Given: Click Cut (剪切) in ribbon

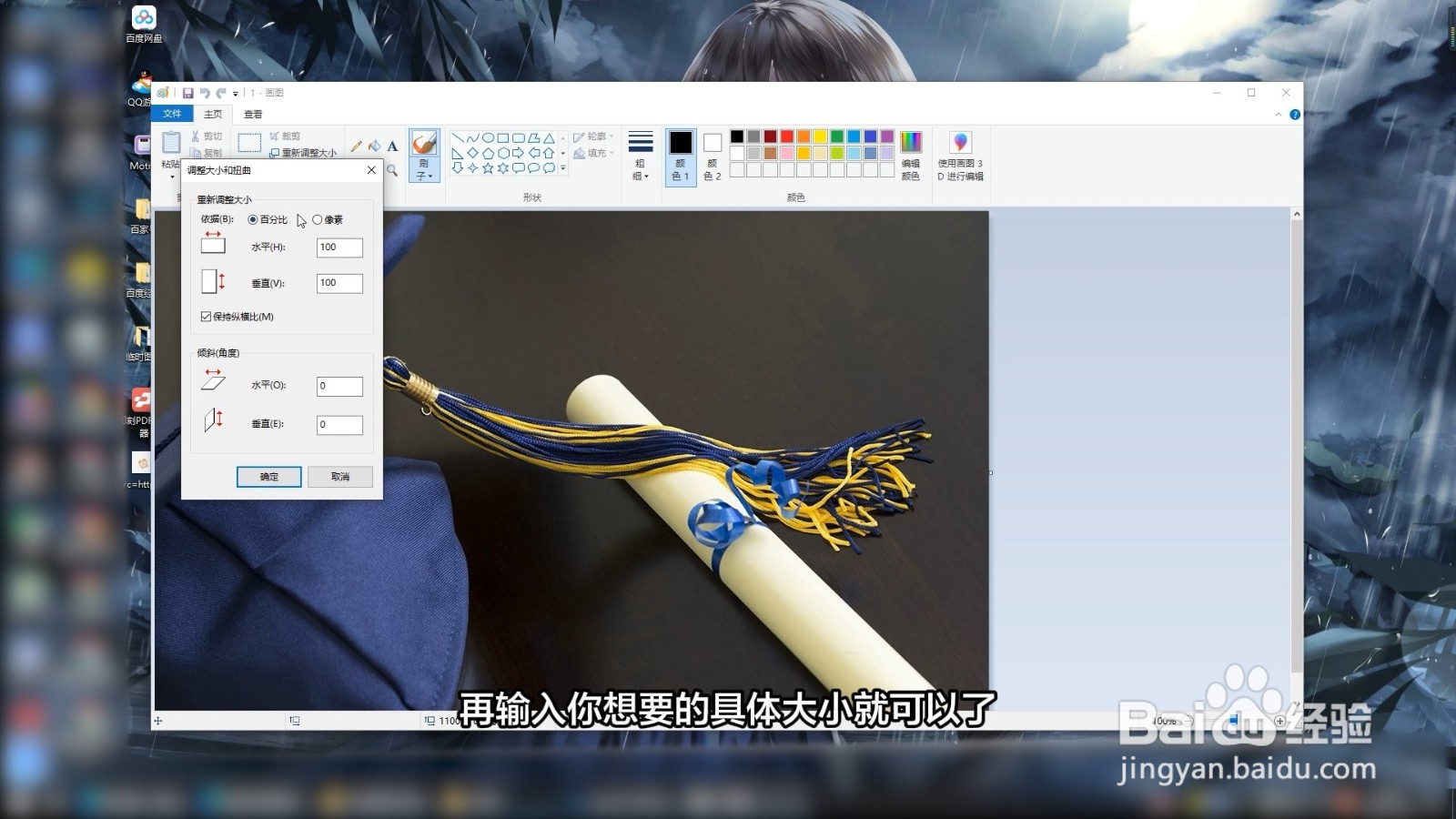Looking at the screenshot, I should click(207, 136).
